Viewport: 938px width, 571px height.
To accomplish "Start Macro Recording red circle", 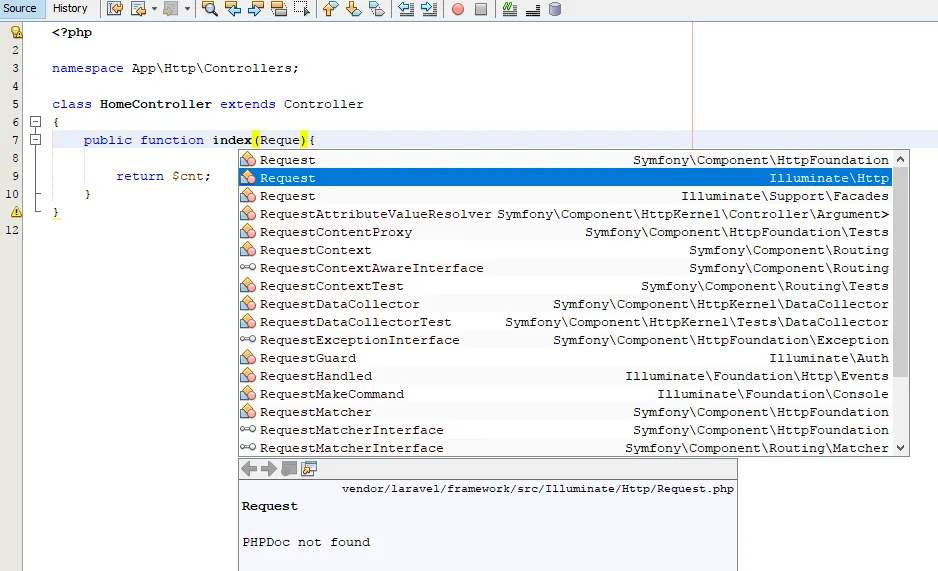I will coord(458,9).
